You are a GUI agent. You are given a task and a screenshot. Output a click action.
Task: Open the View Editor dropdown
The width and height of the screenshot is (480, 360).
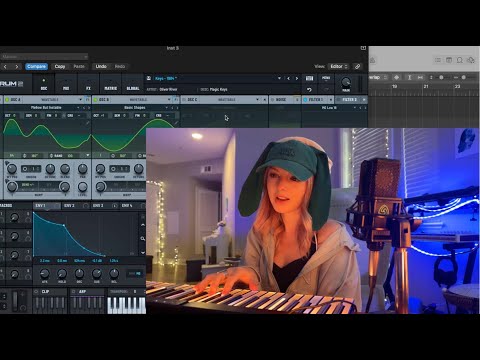[338, 67]
